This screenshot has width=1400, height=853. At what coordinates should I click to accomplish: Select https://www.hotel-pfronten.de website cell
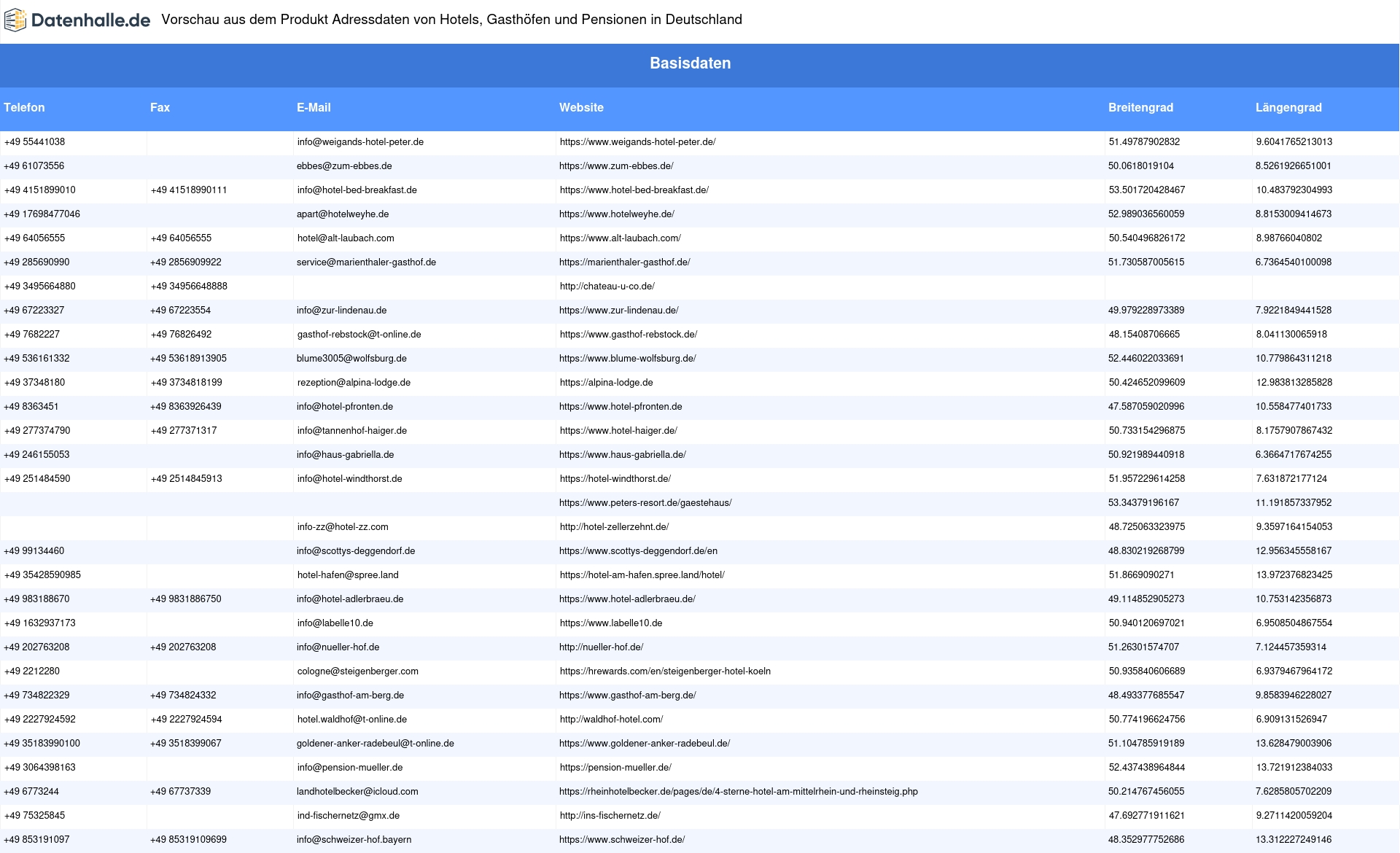pyautogui.click(x=621, y=407)
